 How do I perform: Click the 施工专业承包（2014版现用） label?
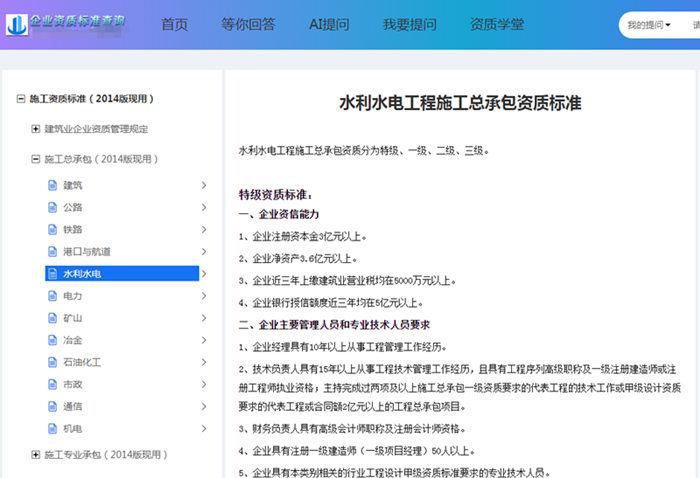(106, 454)
